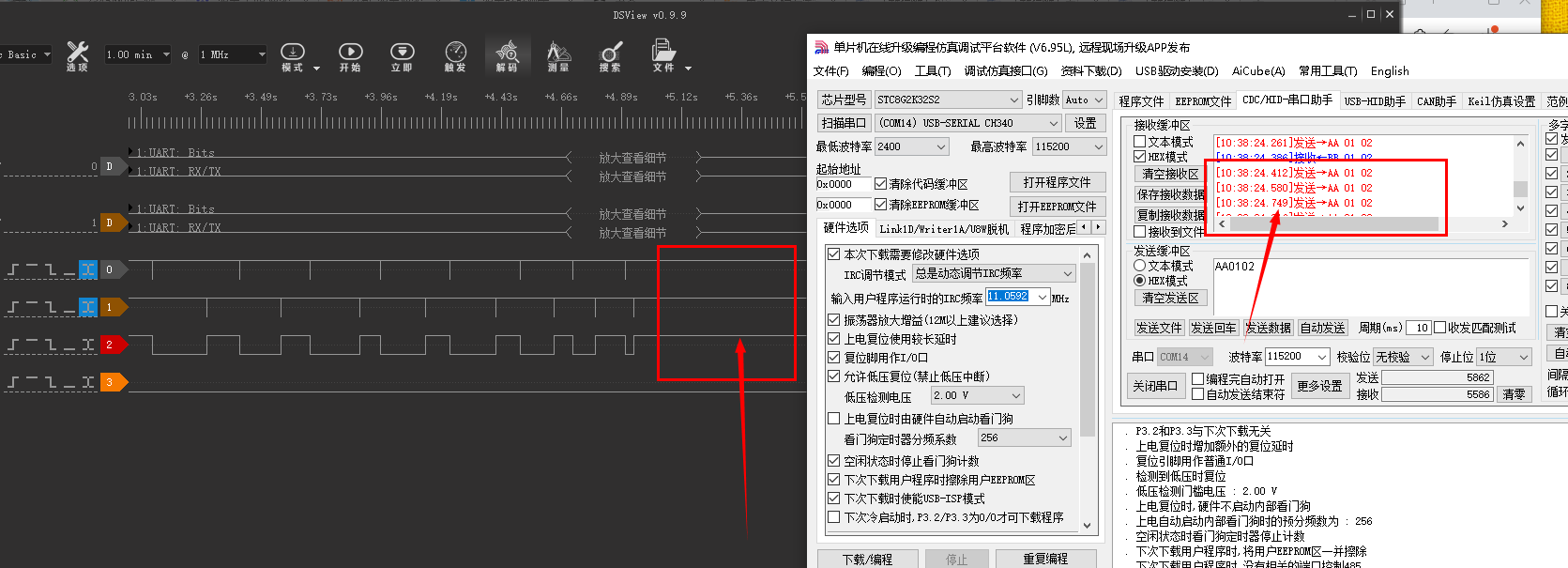Screen dimensions: 1568x568
Task: Open COM14 USB-SERIAL CH340 port dropdown
Action: point(968,123)
